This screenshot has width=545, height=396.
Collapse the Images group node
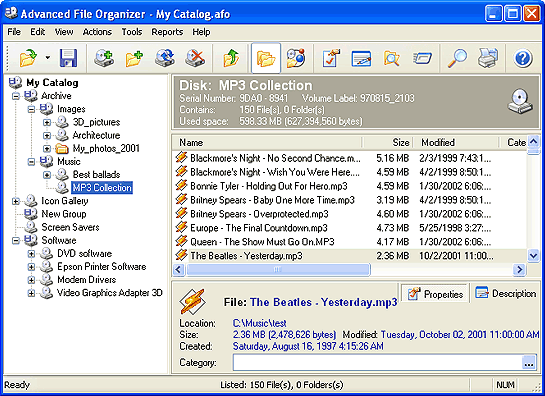[x=32, y=109]
